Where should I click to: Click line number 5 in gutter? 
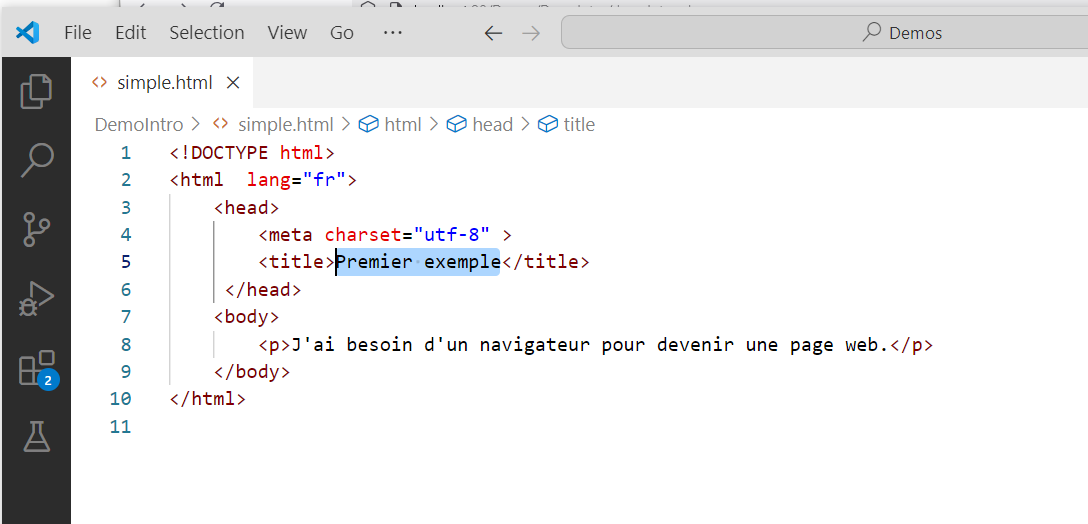coord(125,262)
